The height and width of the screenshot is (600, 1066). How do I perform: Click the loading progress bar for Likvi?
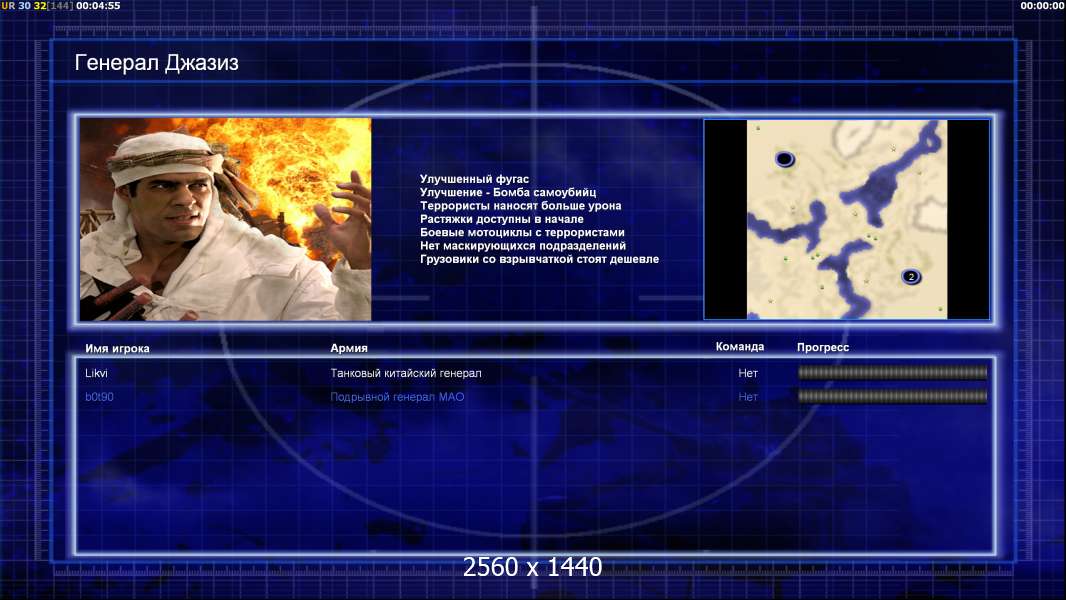(x=892, y=372)
